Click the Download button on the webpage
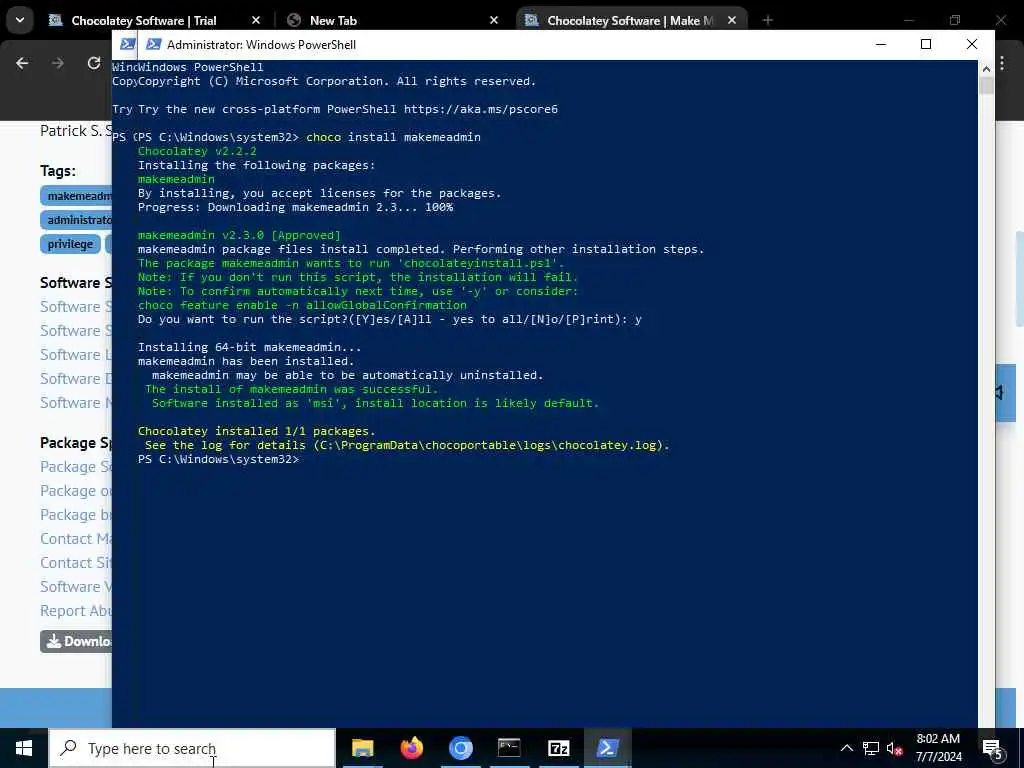The image size is (1024, 768). 76,641
